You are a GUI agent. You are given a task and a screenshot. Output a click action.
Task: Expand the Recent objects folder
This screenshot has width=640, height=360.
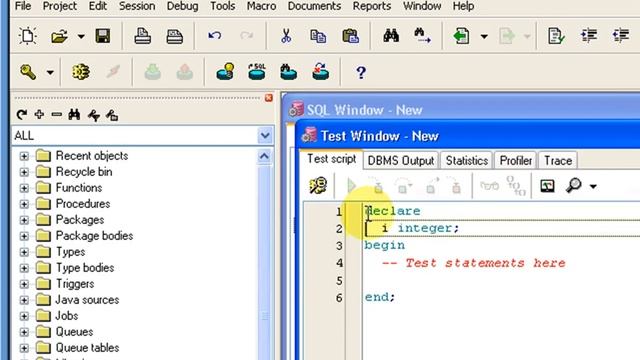[24, 156]
